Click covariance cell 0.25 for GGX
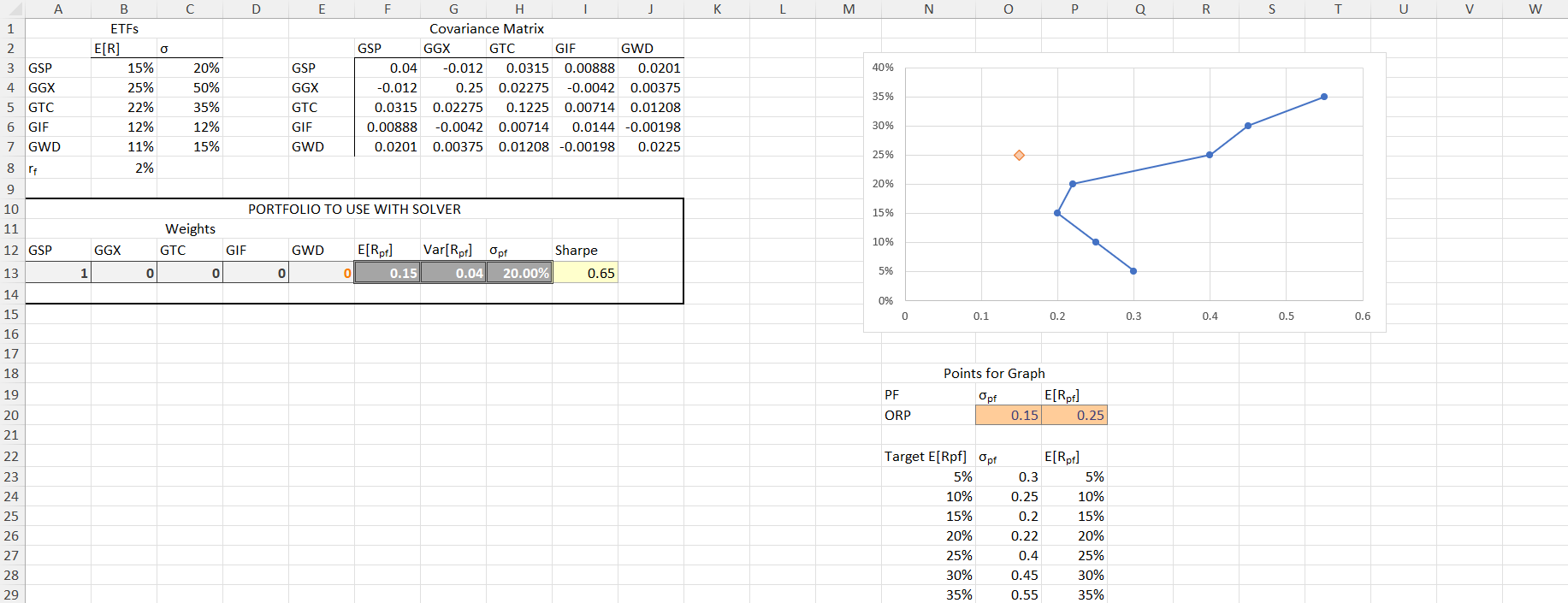This screenshot has width=1568, height=603. [x=453, y=87]
